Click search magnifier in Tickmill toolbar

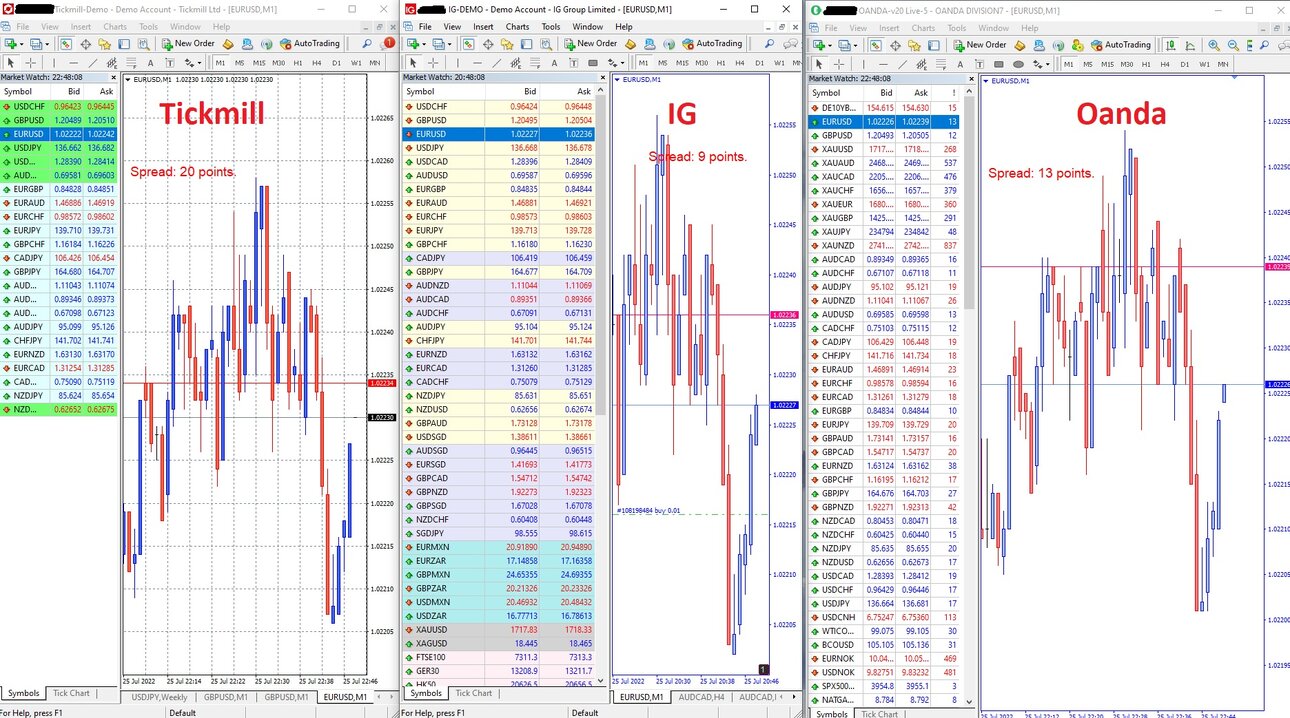click(x=367, y=43)
